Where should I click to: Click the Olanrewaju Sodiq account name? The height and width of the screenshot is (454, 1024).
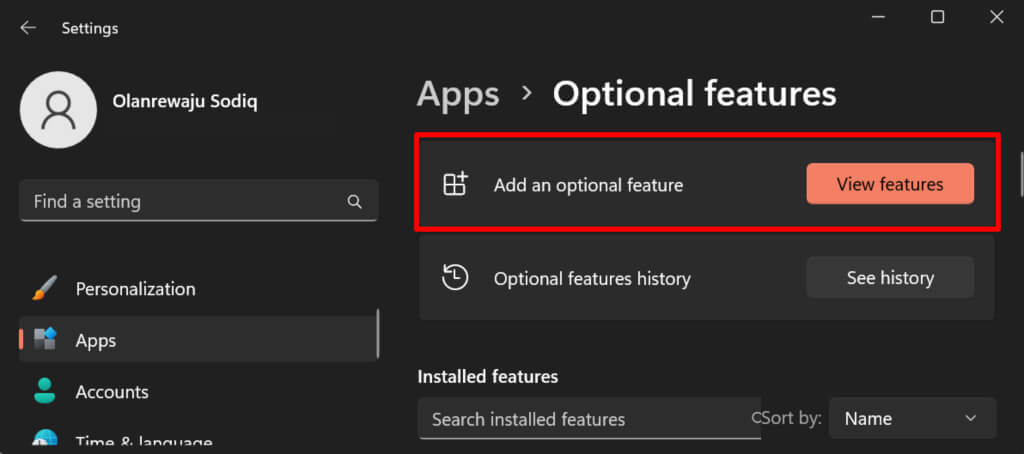coord(186,102)
